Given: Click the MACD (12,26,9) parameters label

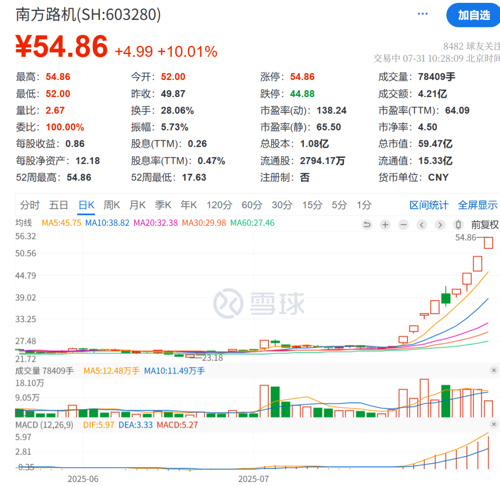Looking at the screenshot, I should 44,425.
